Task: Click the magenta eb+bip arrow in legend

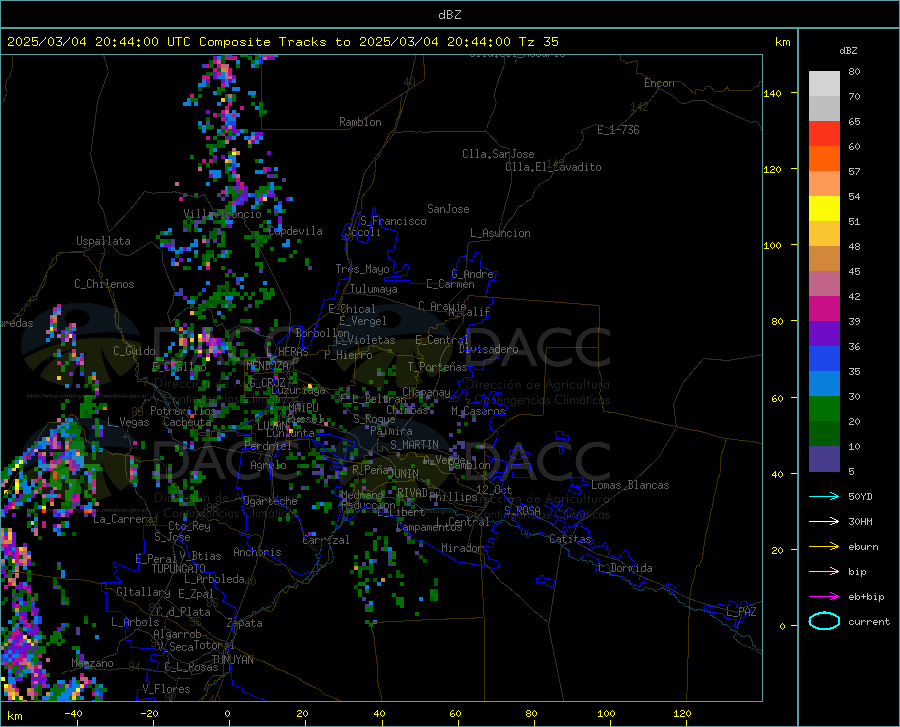Action: 824,597
